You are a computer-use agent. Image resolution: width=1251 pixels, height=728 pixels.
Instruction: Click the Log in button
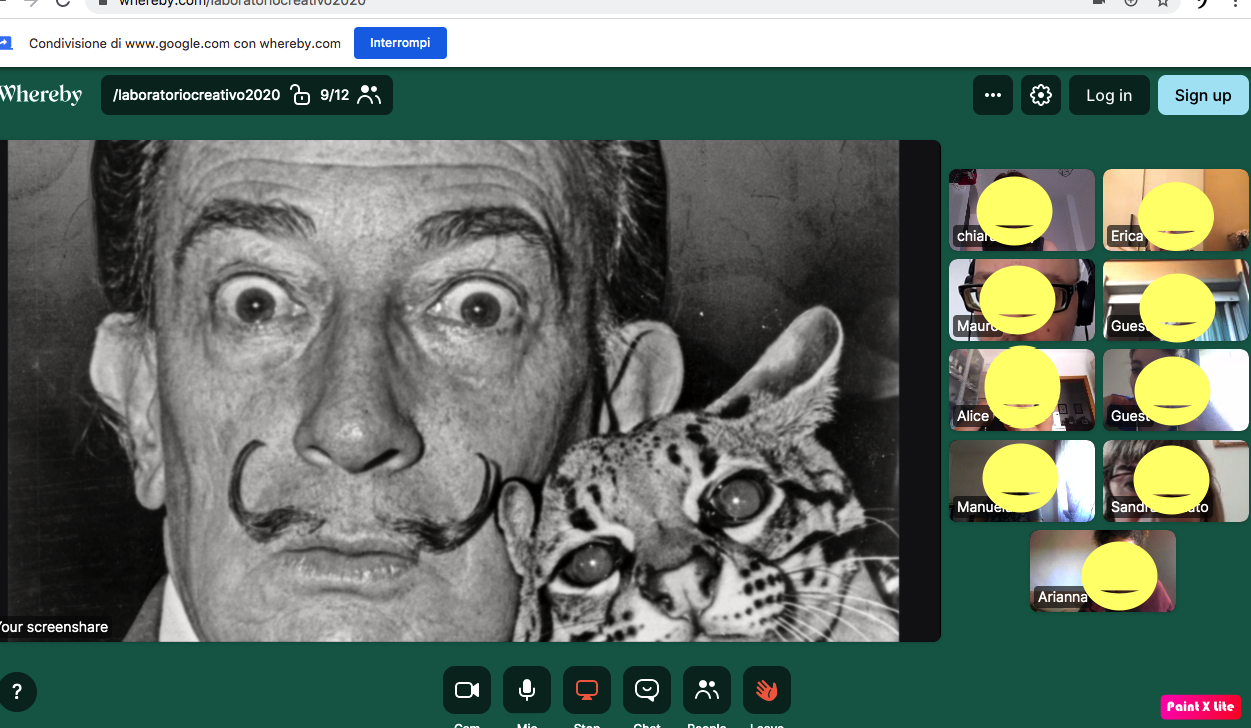tap(1109, 95)
